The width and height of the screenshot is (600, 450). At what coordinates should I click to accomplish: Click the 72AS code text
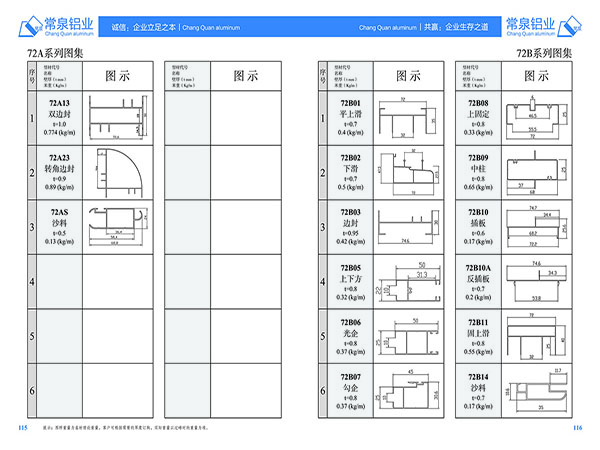[x=59, y=212]
